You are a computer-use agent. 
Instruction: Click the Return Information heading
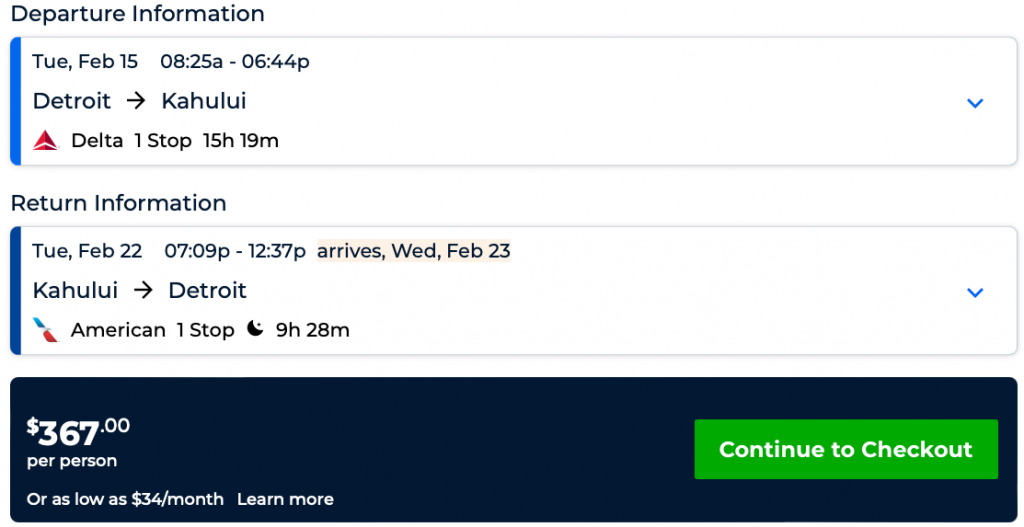pyautogui.click(x=118, y=203)
